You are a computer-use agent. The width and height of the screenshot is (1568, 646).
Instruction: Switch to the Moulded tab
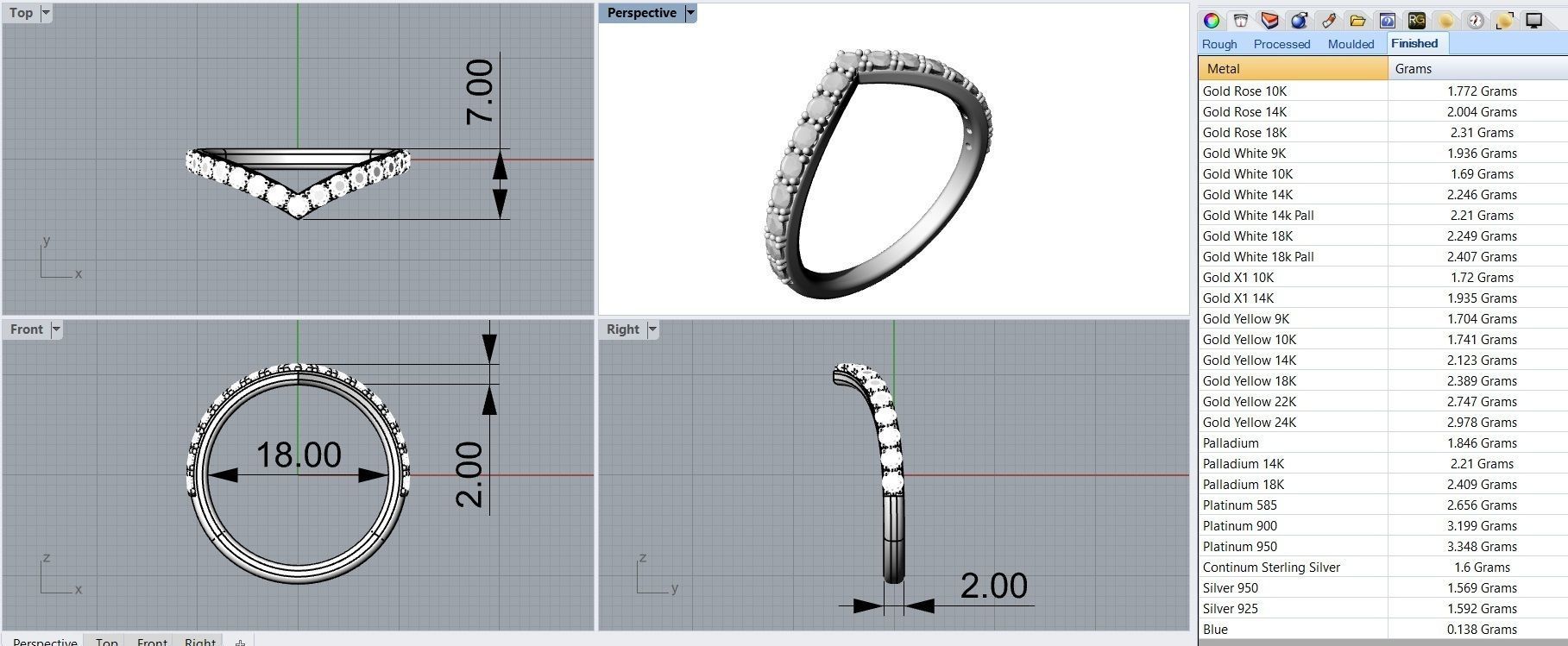(x=1351, y=44)
